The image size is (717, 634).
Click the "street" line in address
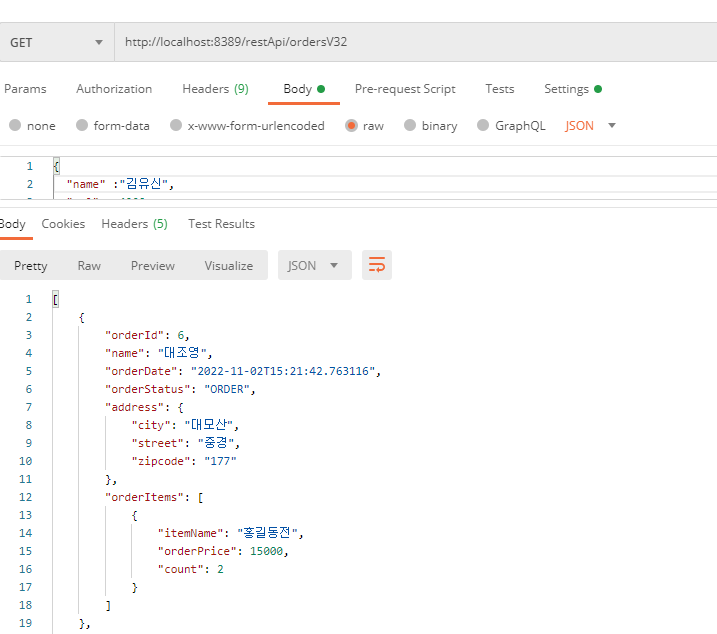tap(186, 443)
